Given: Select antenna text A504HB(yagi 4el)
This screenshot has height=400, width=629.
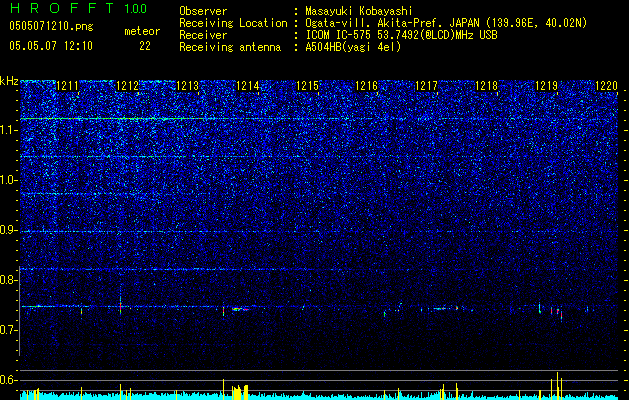Looking at the screenshot, I should (353, 47).
